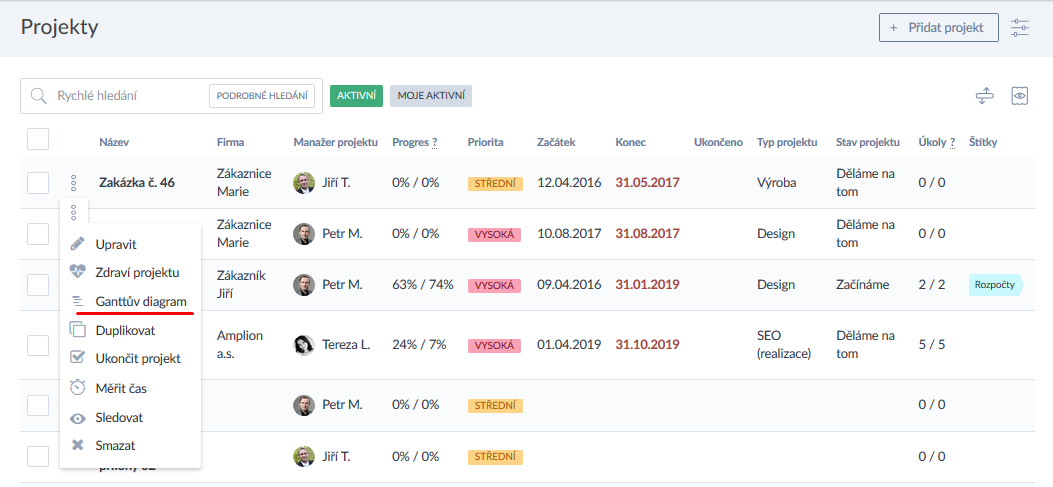The image size is (1053, 487).
Task: Open the filter settings sliders icon
Action: click(x=1020, y=28)
